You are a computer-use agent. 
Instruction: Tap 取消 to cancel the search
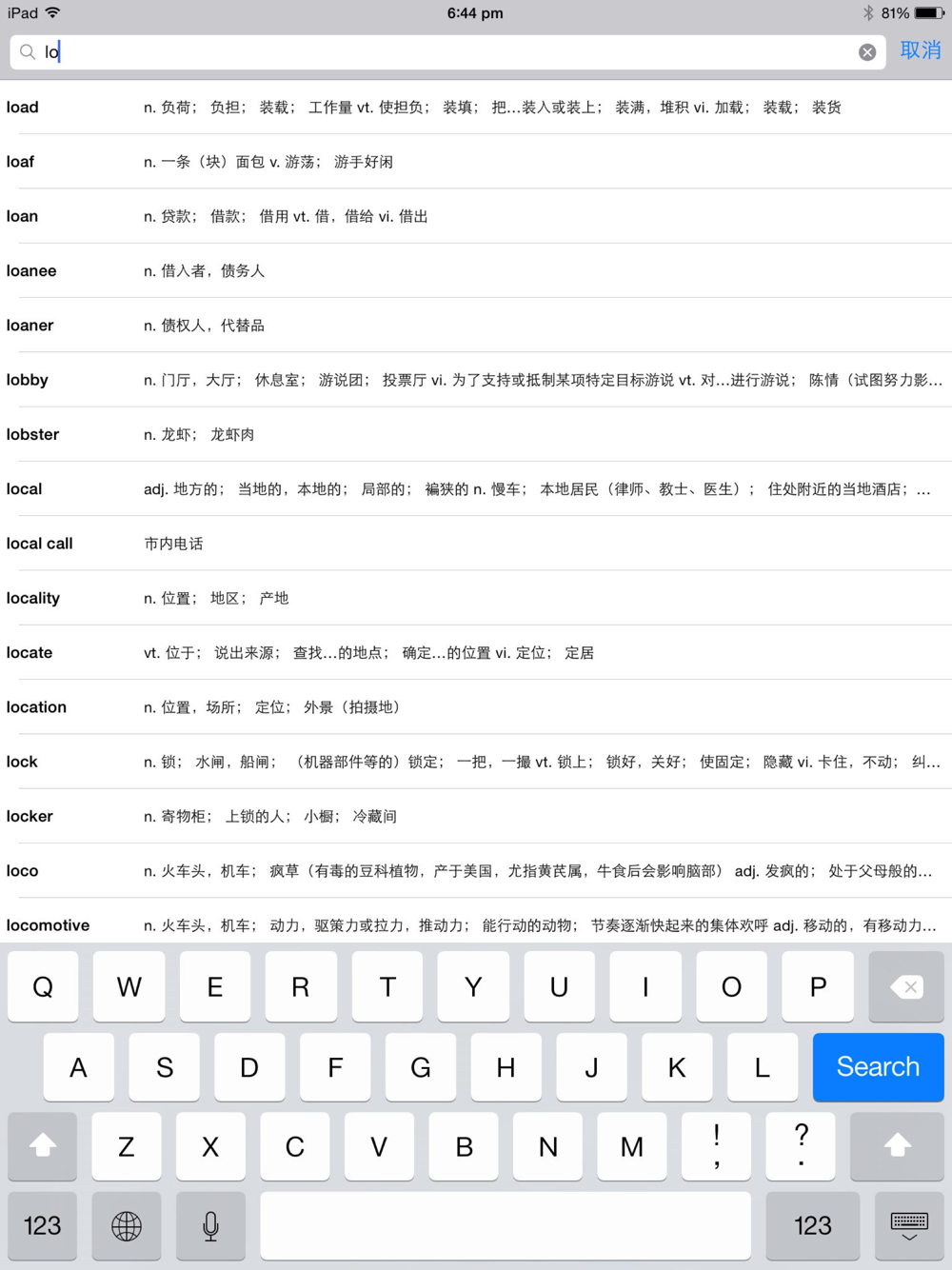(921, 50)
